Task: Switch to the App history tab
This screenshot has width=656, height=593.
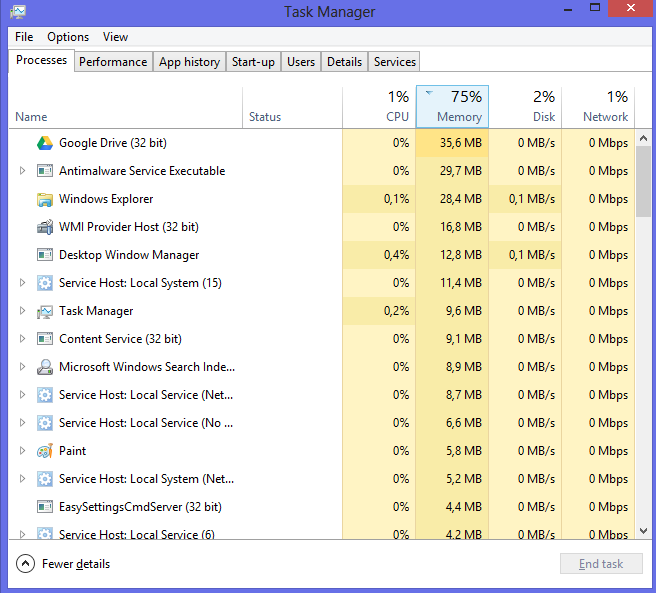Action: point(189,62)
